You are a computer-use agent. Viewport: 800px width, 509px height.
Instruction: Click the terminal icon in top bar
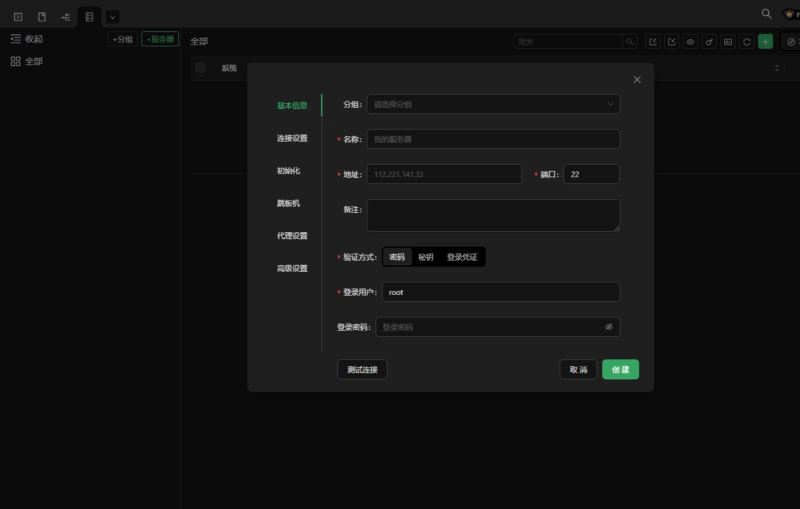18,17
